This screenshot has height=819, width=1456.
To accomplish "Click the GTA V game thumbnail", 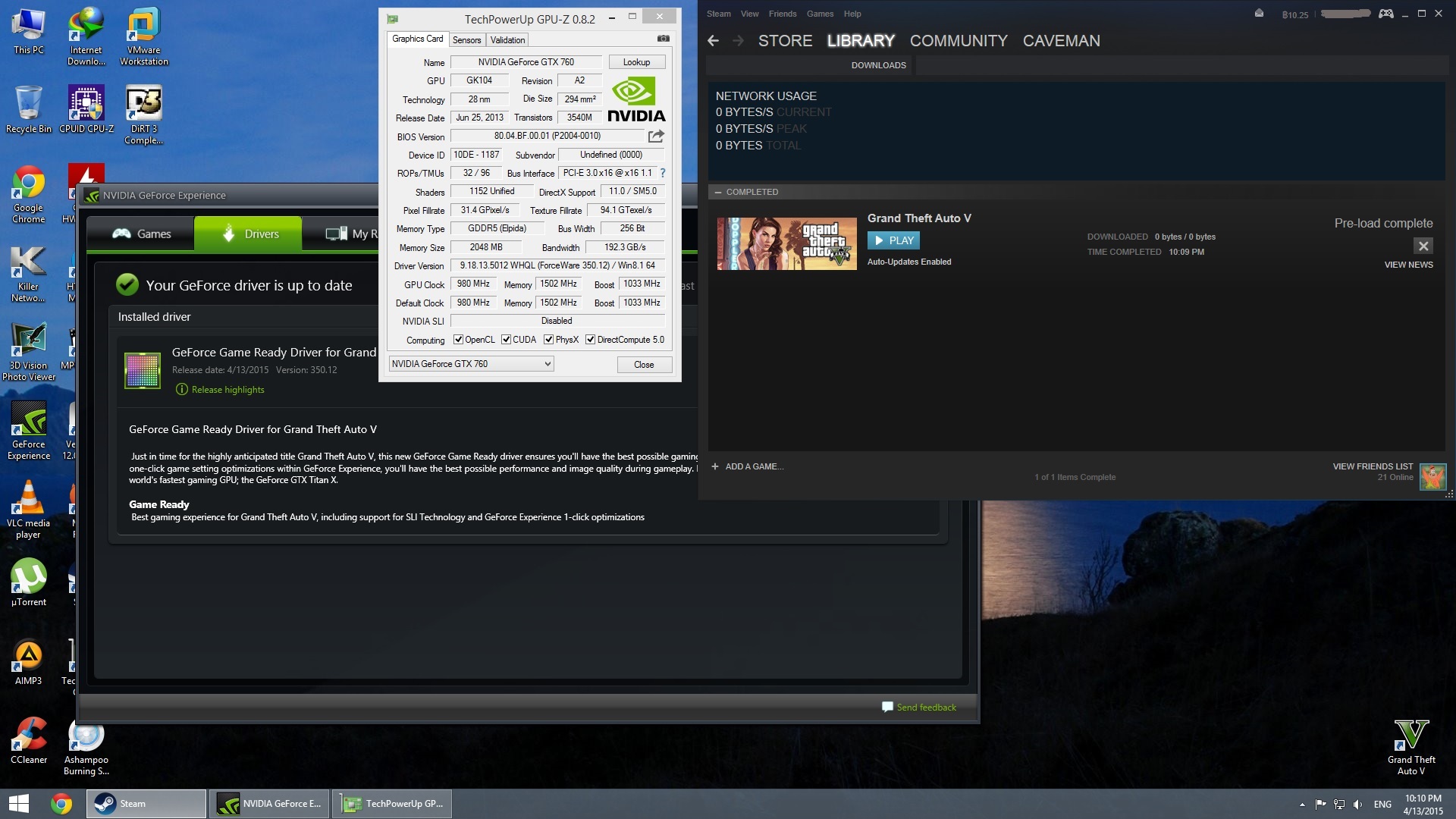I will click(786, 243).
